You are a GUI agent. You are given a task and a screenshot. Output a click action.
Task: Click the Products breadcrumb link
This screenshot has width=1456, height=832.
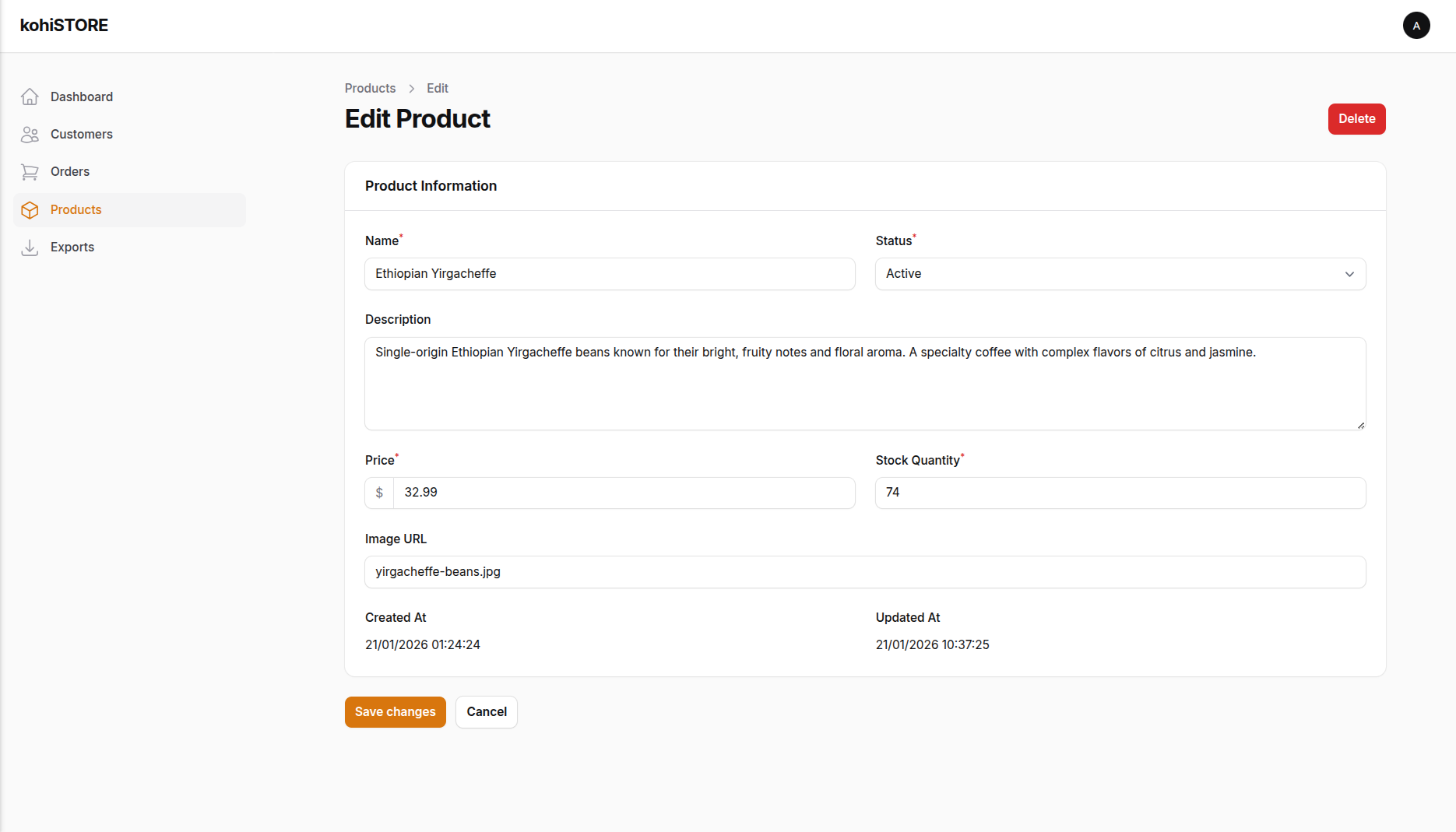[x=370, y=89]
